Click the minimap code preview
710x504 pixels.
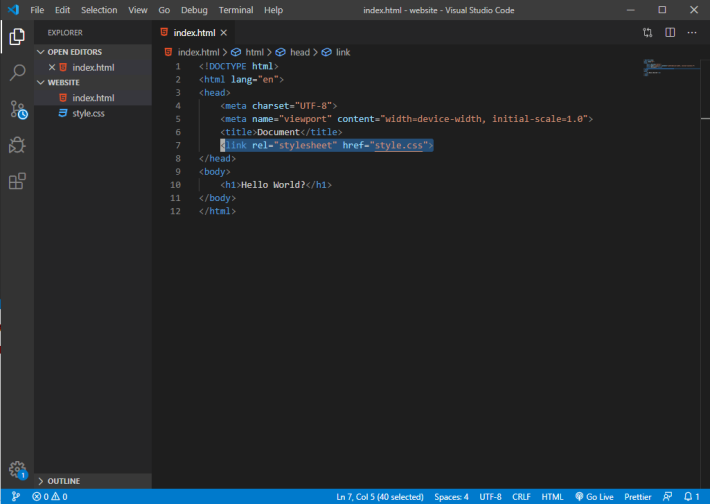[672, 67]
